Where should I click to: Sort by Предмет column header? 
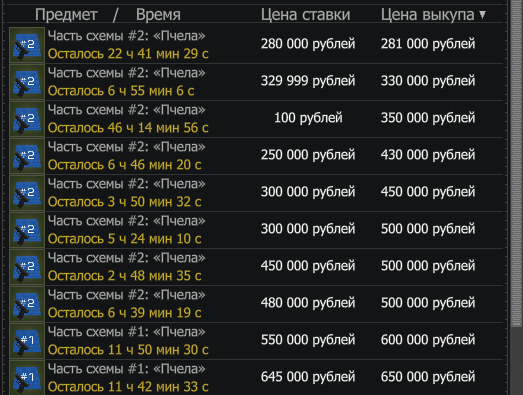click(x=66, y=15)
